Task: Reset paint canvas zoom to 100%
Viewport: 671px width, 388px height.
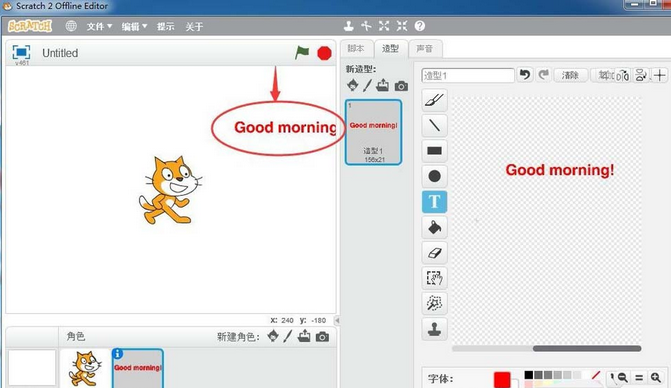Action: click(x=639, y=377)
